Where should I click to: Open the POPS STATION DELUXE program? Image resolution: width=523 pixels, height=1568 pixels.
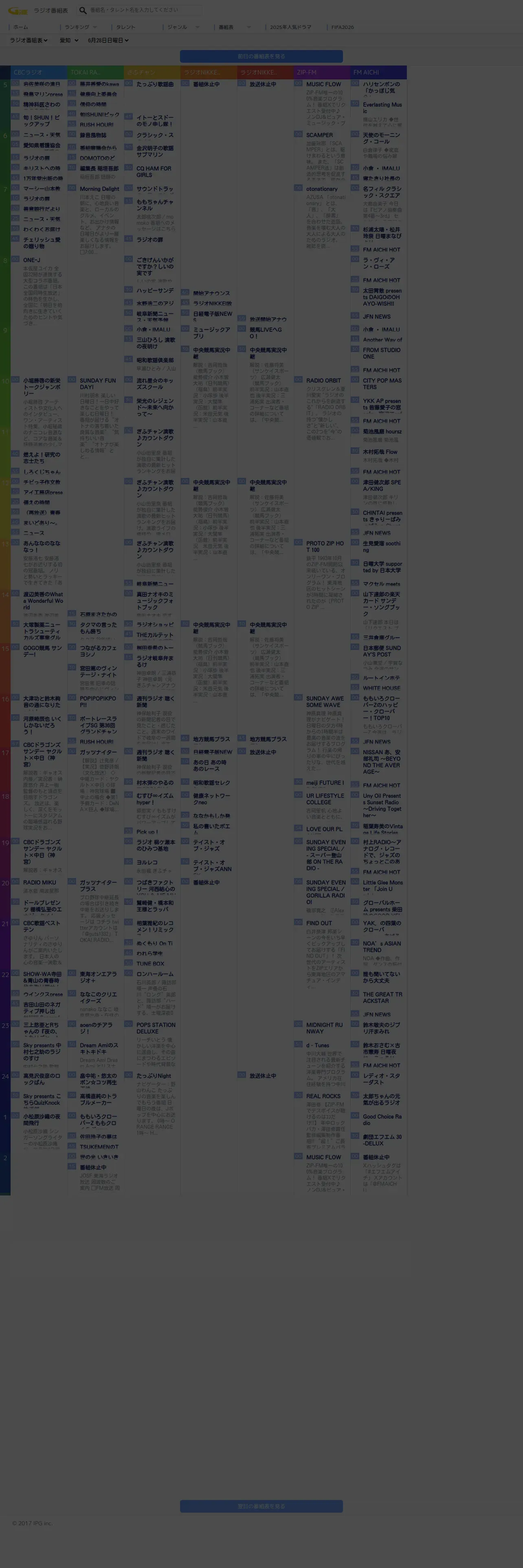tap(156, 1027)
